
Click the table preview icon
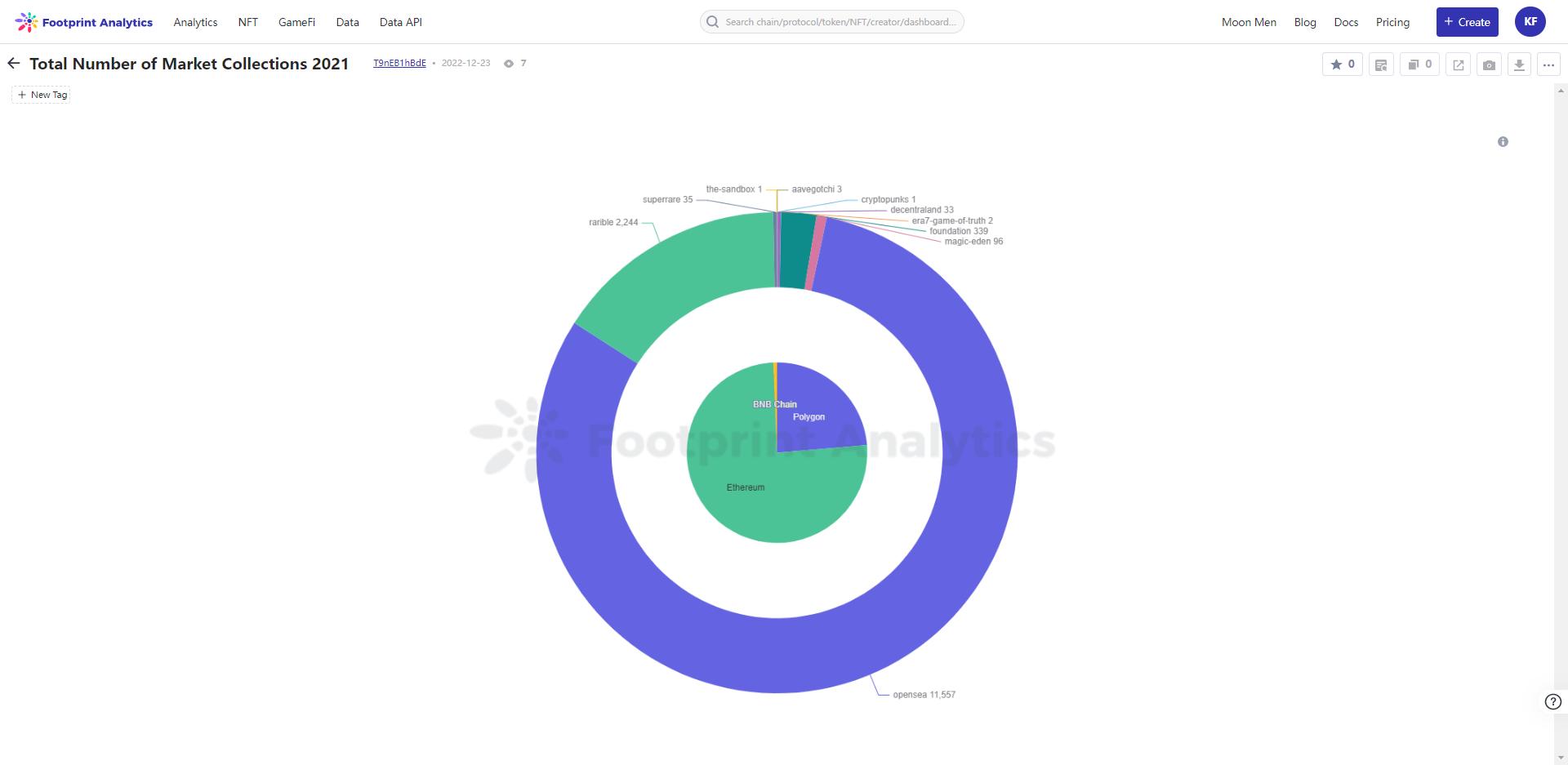[x=1381, y=64]
